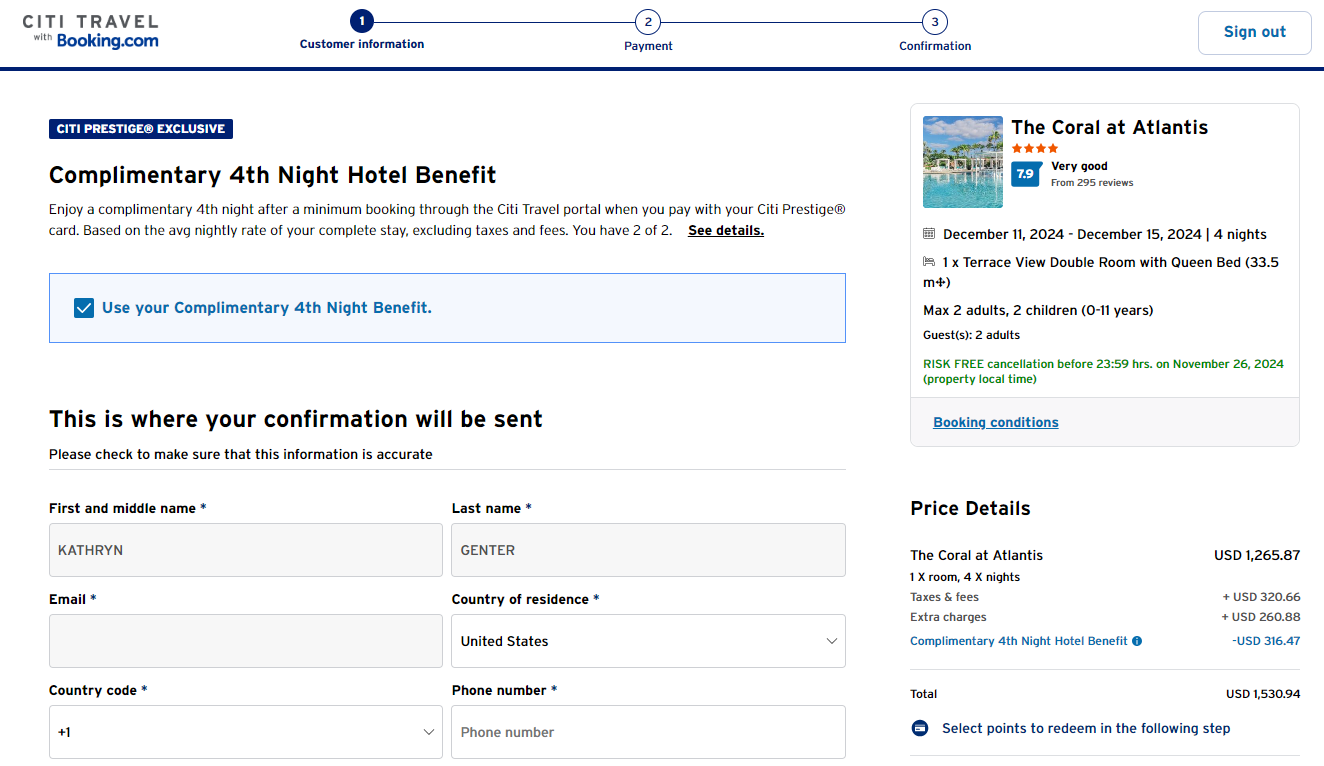Click the step 3 Confirmation circle indicator
Screen dimensions: 1324x766
tap(934, 20)
